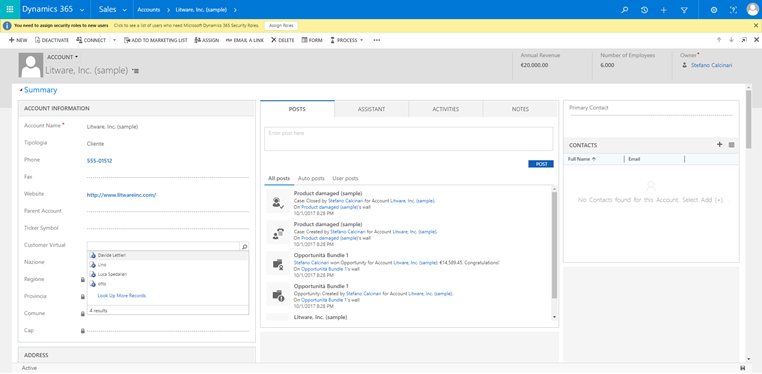This screenshot has width=762, height=374.
Task: Click the Customer Virtual lookup field
Action: [164, 247]
